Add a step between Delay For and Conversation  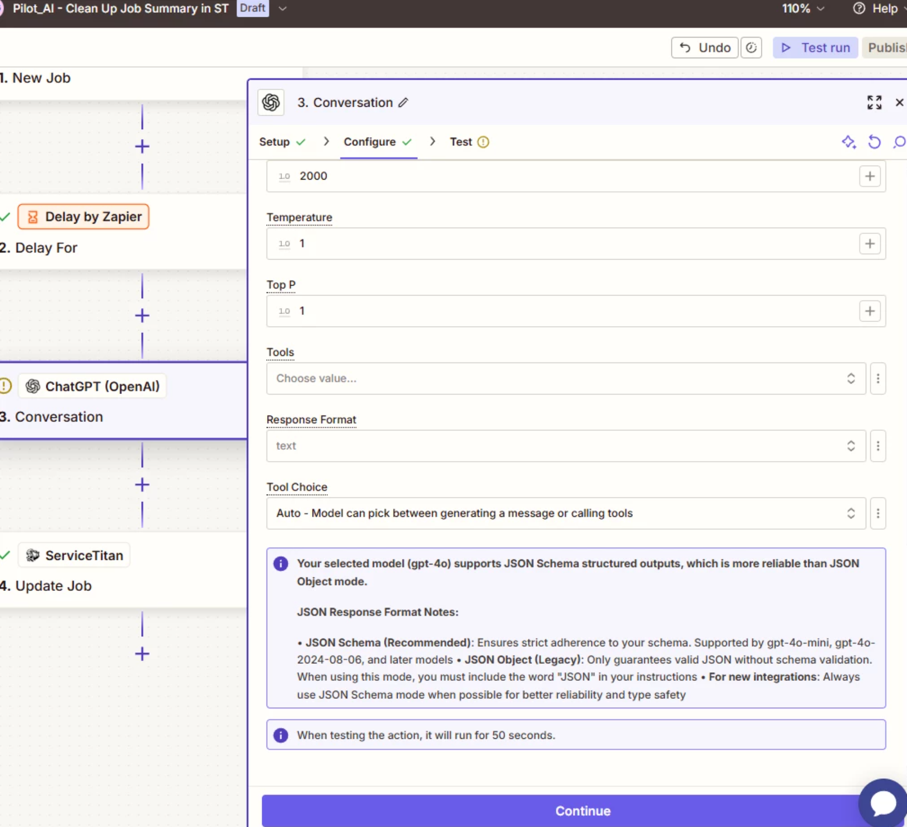[142, 316]
